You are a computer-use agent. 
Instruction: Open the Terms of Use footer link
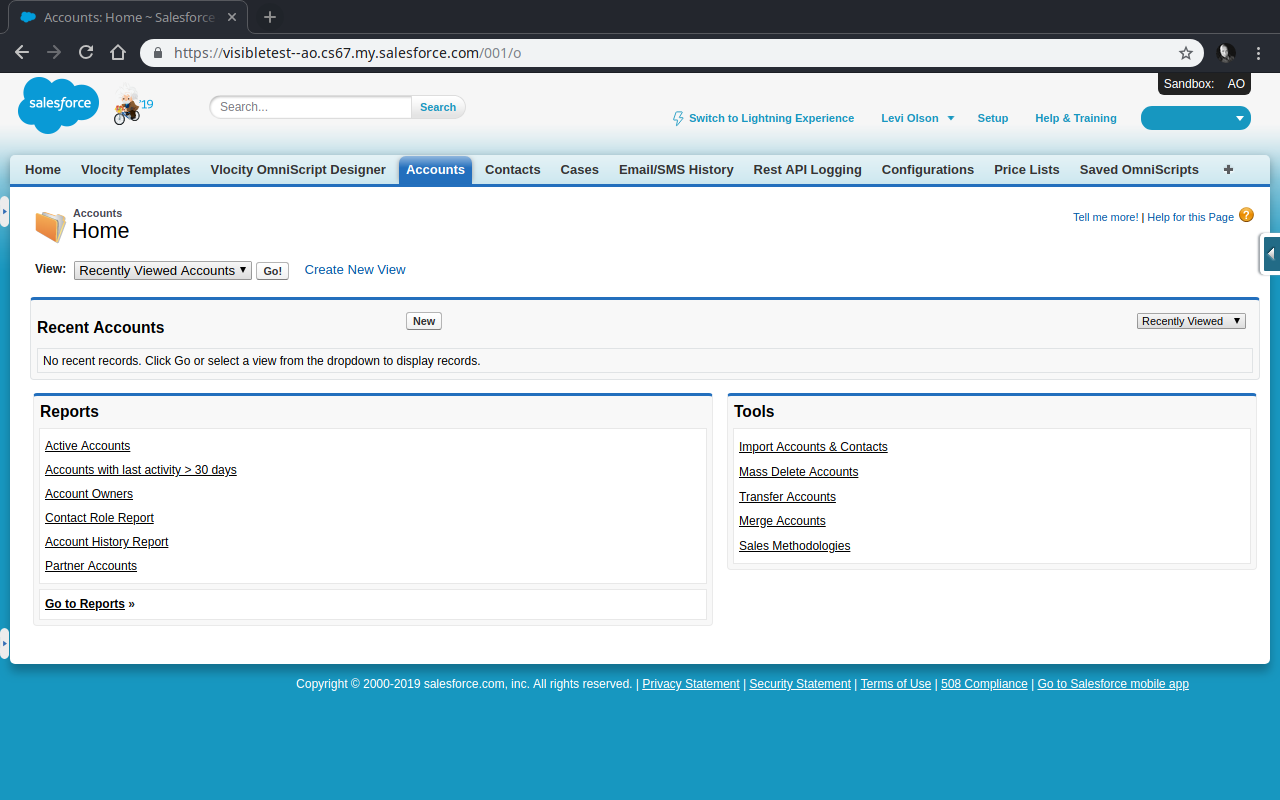click(895, 684)
